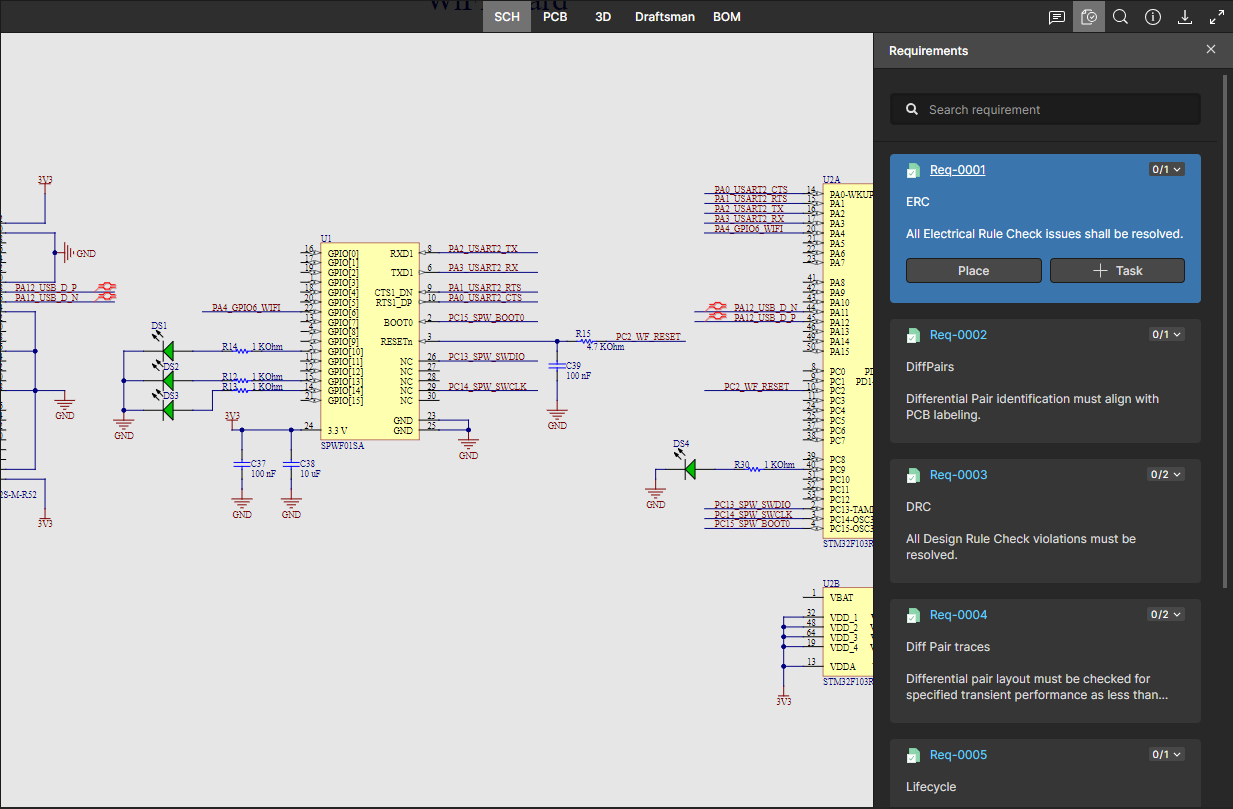This screenshot has height=809, width=1233.
Task: Select capacitor C37 symbol
Action: (x=241, y=464)
